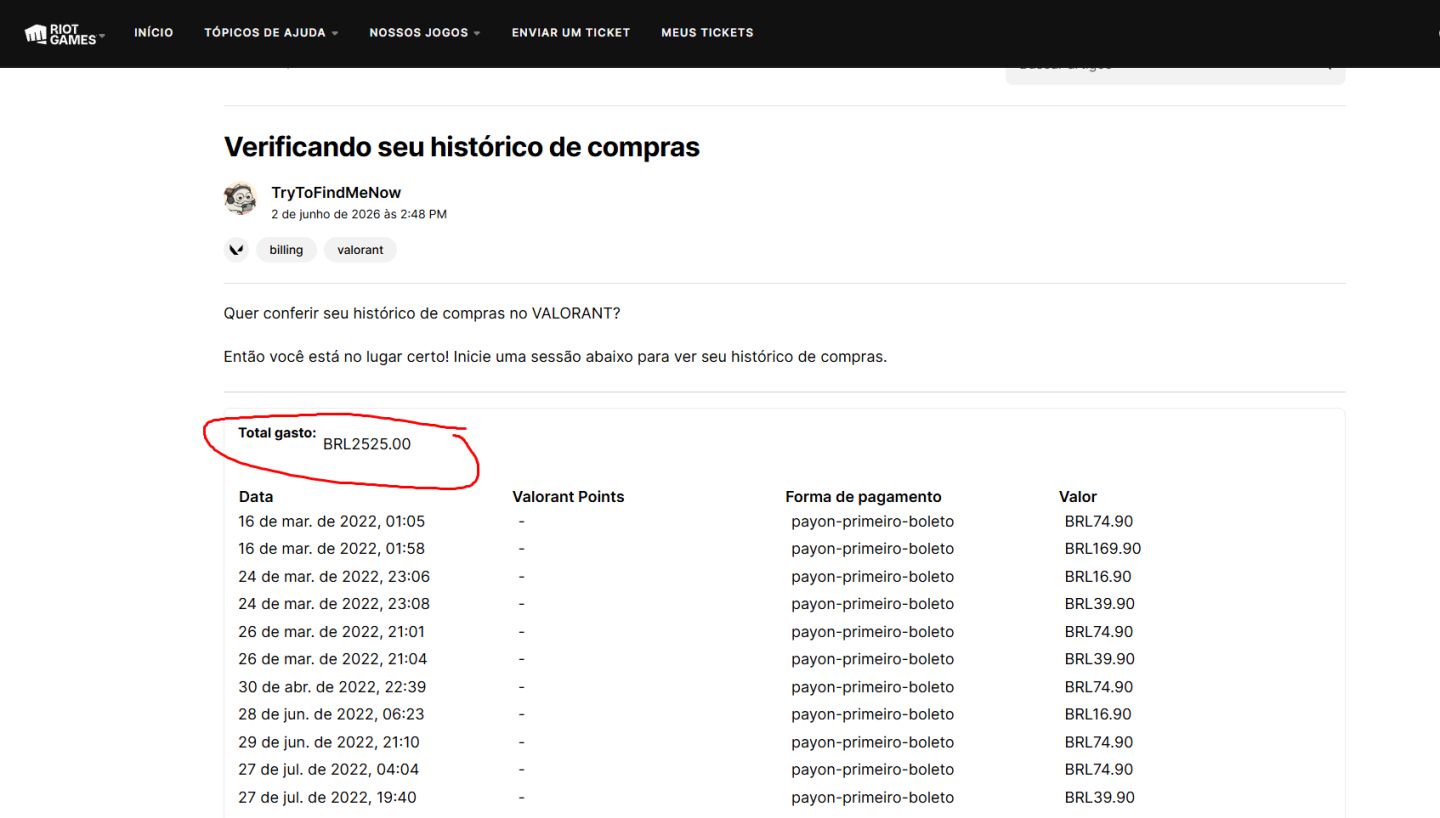
Task: Click payment method in the 30 de abr. row
Action: click(x=872, y=686)
